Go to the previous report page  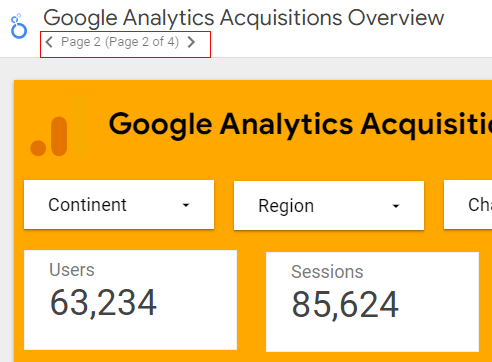coord(49,42)
